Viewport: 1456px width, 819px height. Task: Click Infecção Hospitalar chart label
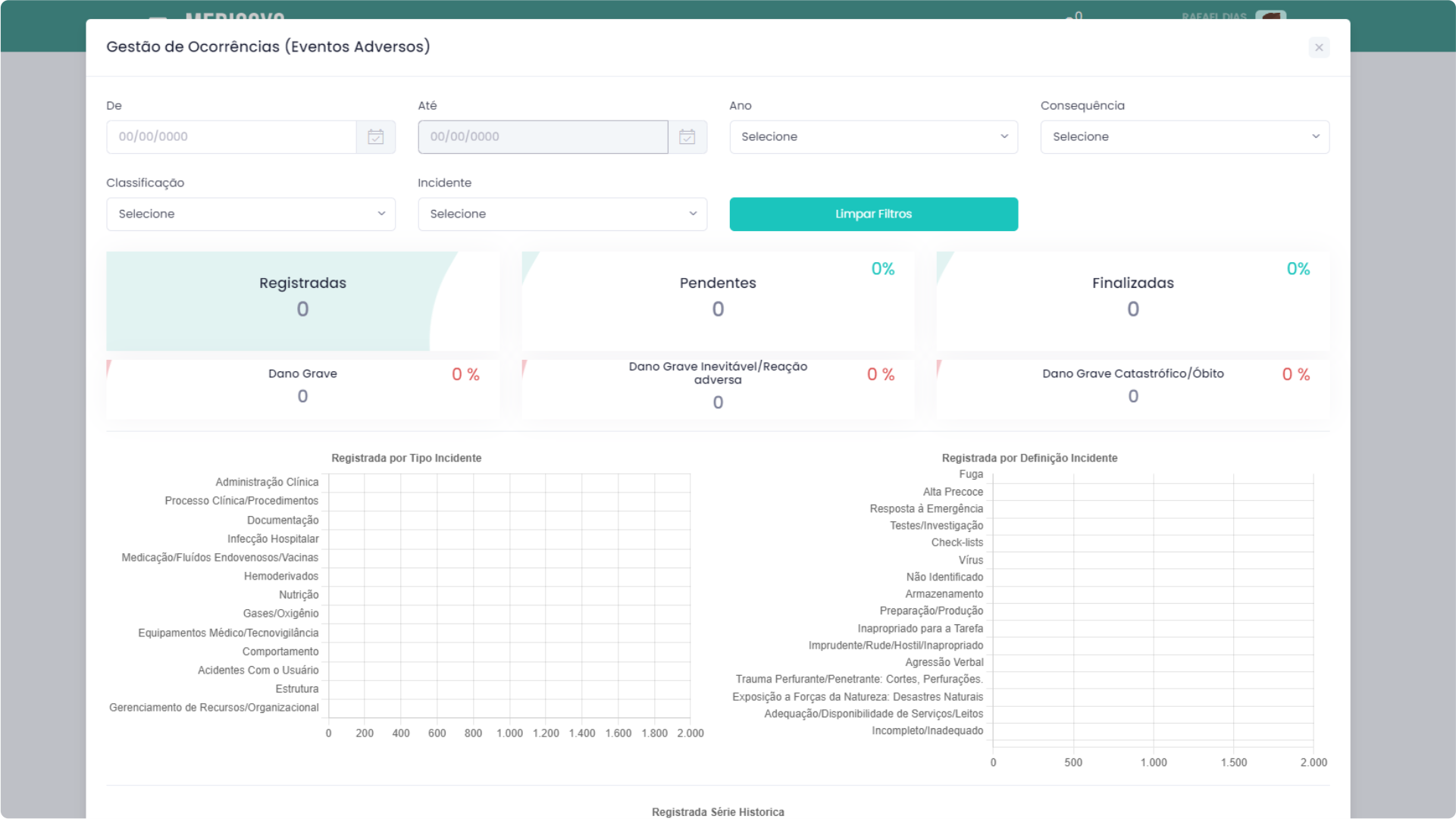(x=273, y=539)
